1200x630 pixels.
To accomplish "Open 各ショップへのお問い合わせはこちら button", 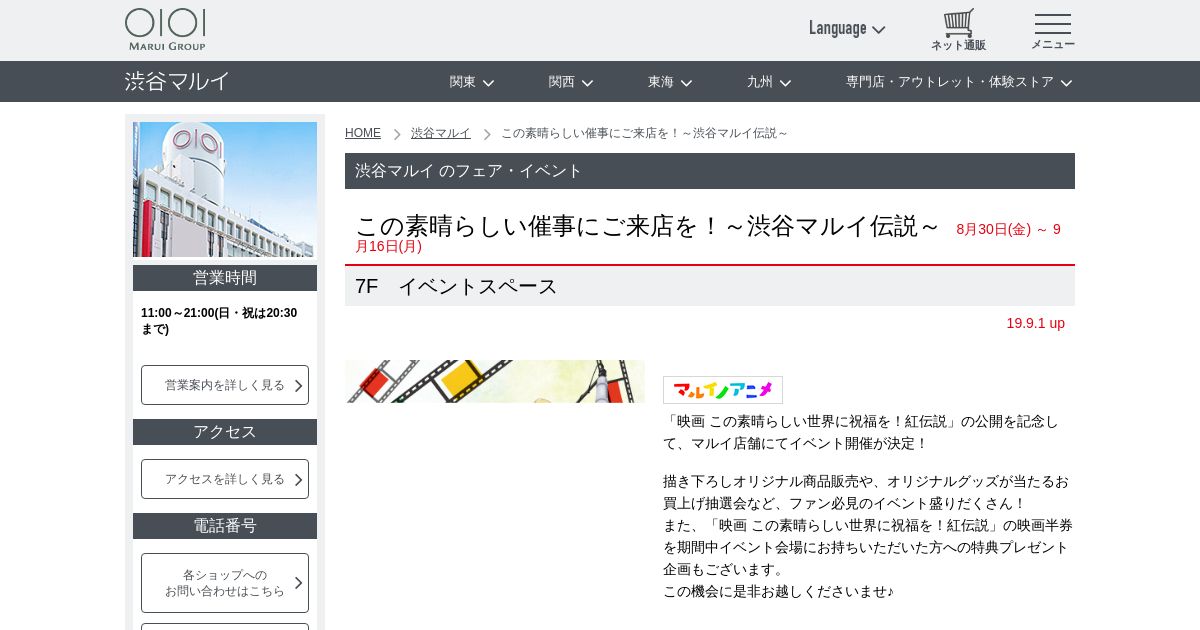I will (225, 583).
